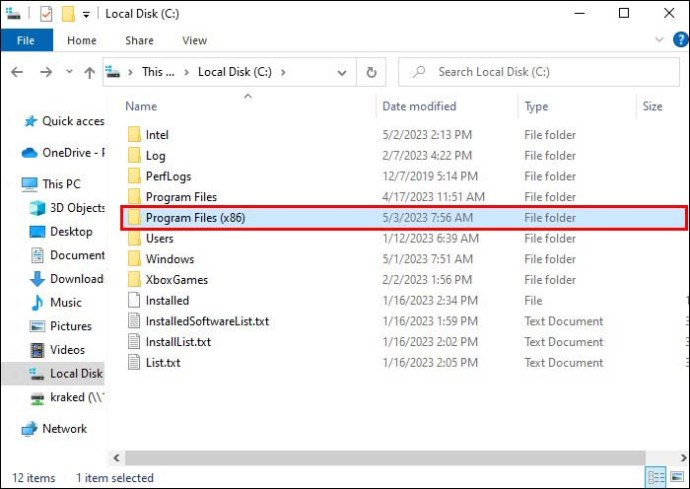Open the Recent locations dropdown arrow
This screenshot has height=489, width=690.
68,72
